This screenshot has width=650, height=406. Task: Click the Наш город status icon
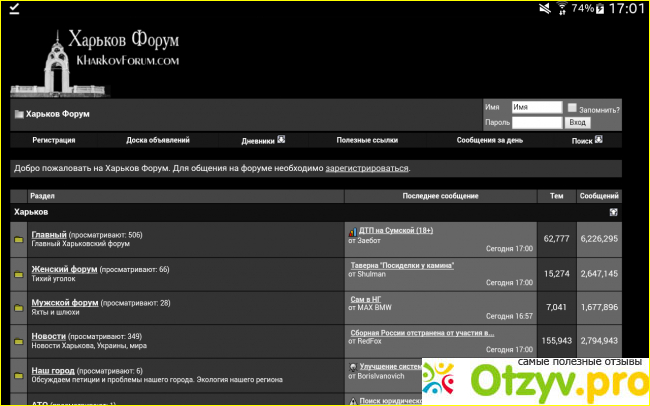click(18, 374)
